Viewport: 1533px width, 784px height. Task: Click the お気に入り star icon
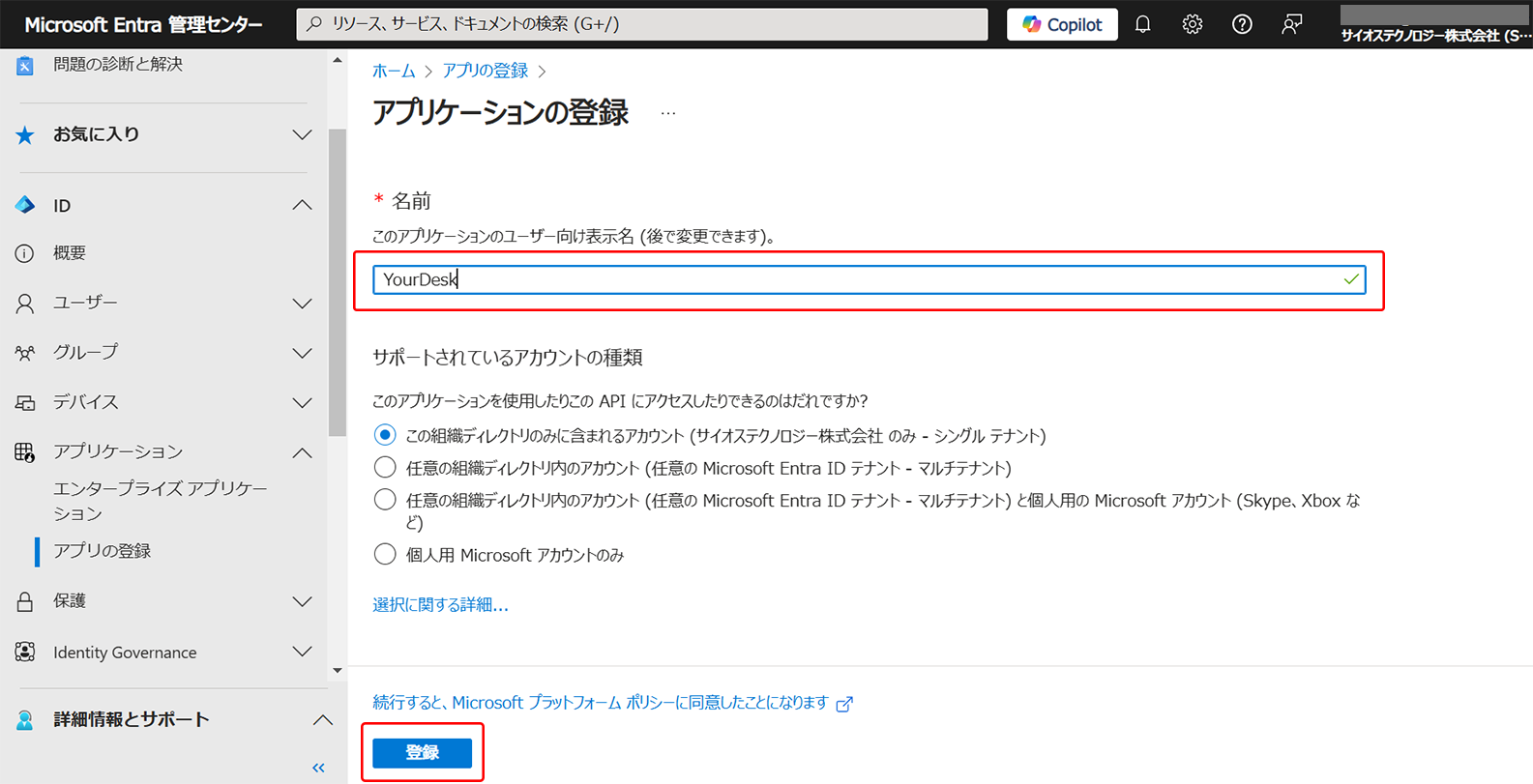25,135
